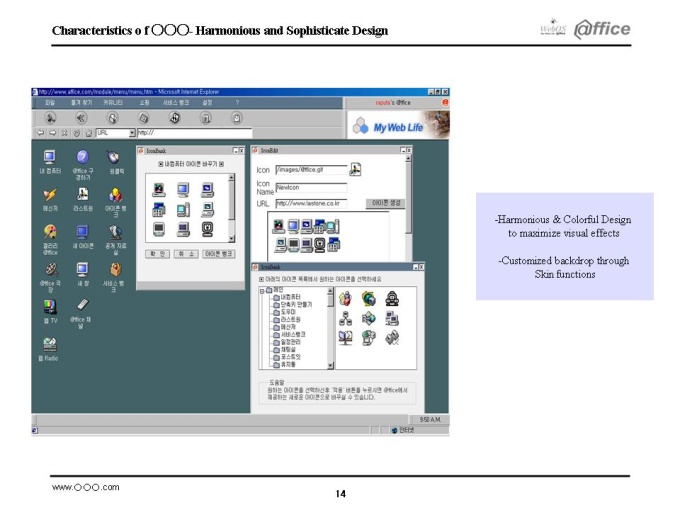
Task: Click the IconBank icon grid scroll-up arrow
Action: point(232,177)
